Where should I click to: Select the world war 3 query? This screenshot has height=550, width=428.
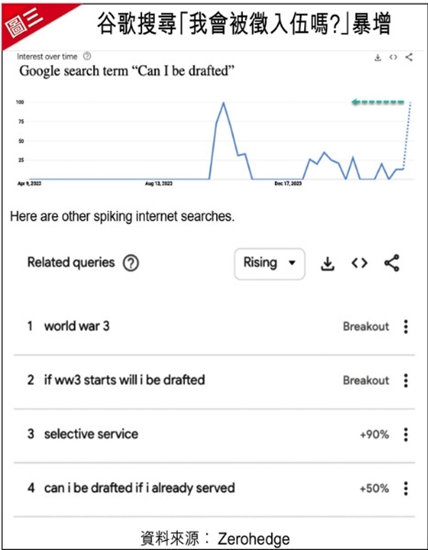point(77,326)
